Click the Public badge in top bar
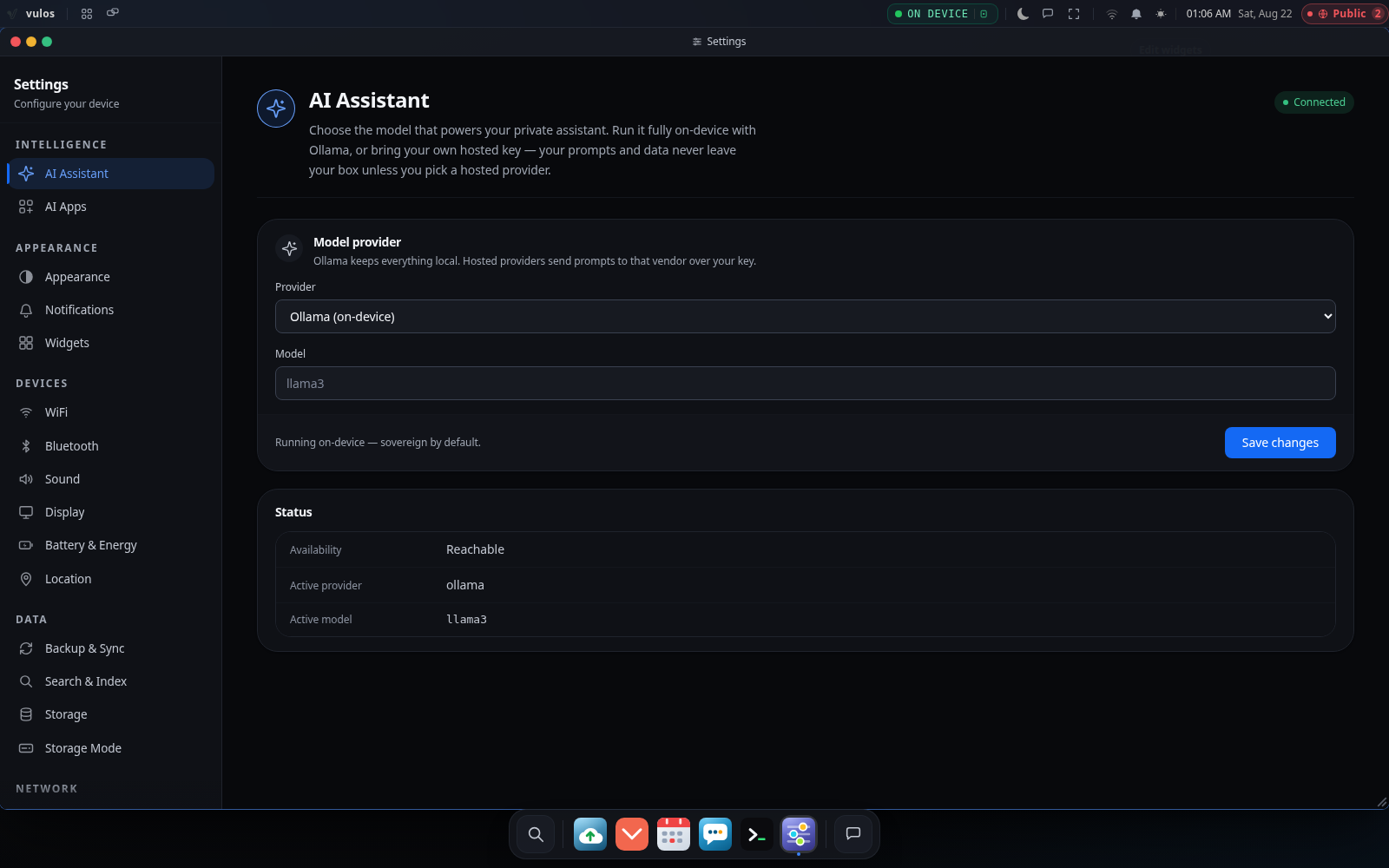Screen dimensions: 1389x868 [1344, 14]
